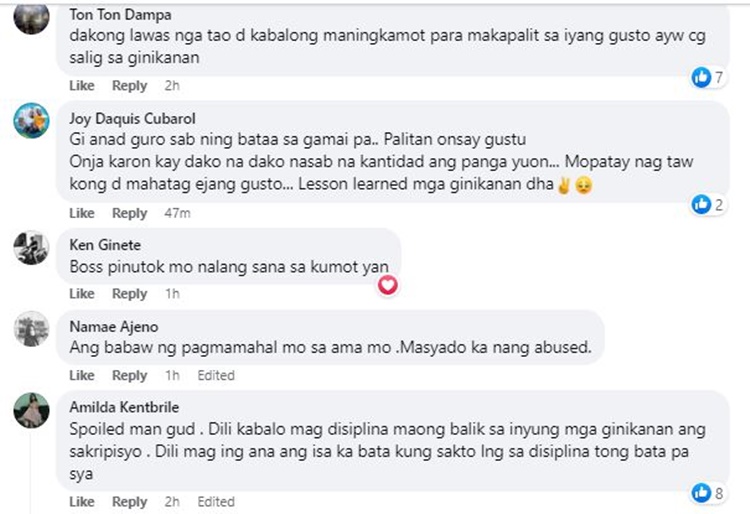Show edit history on Amilda Kentbrile's comment
This screenshot has height=514, width=750.
click(216, 502)
